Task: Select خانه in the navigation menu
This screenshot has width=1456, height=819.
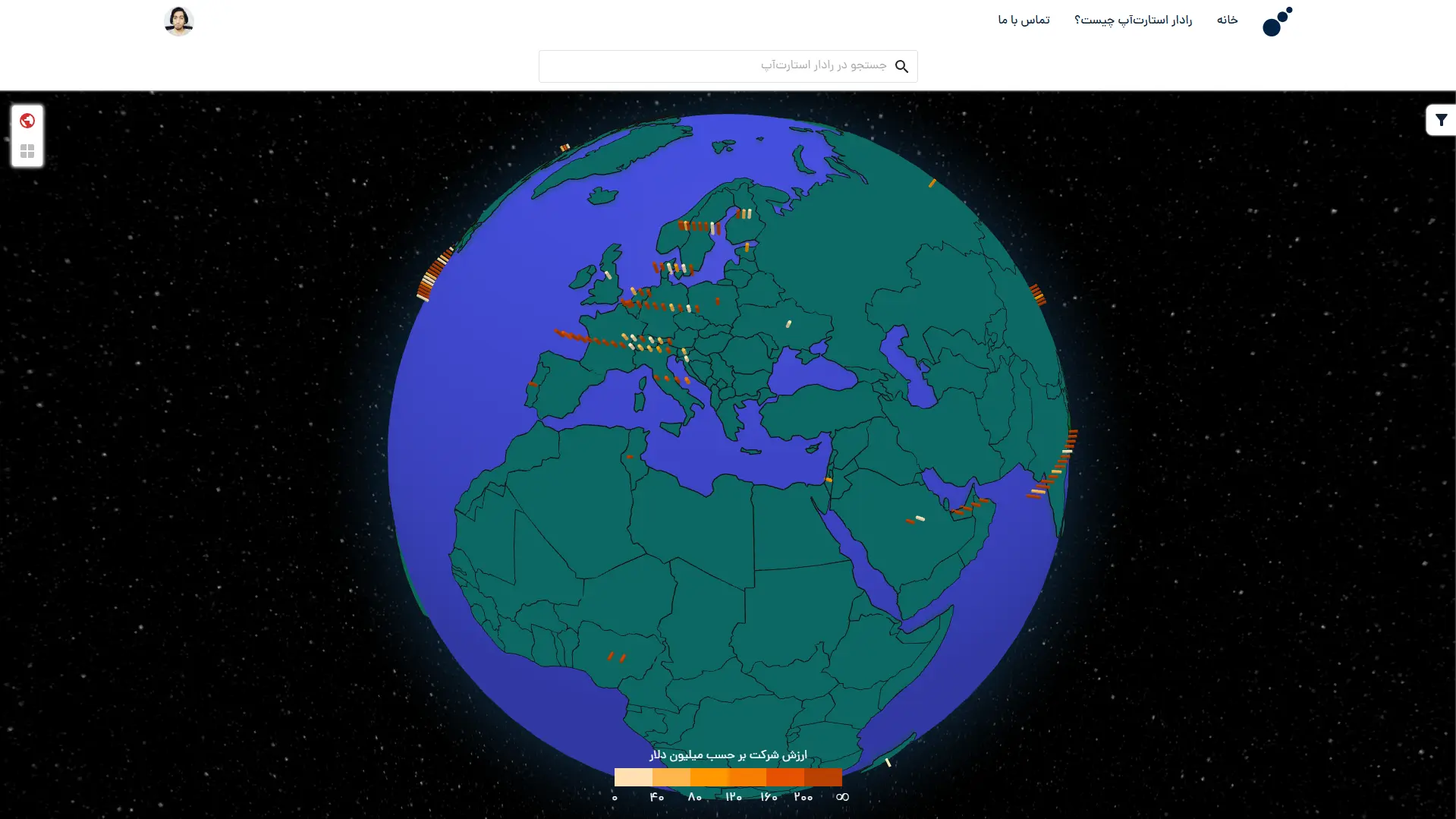Action: coord(1227,20)
